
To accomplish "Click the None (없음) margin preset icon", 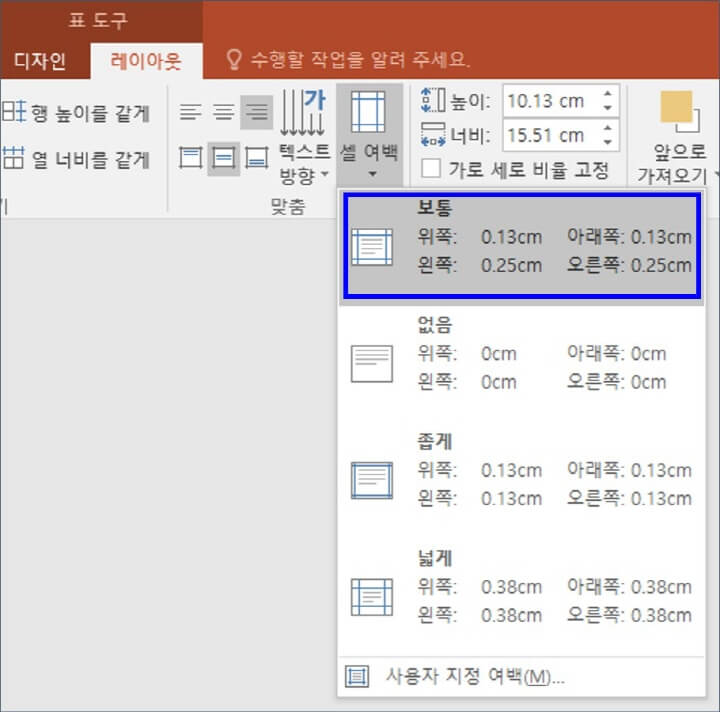I will [x=372, y=364].
